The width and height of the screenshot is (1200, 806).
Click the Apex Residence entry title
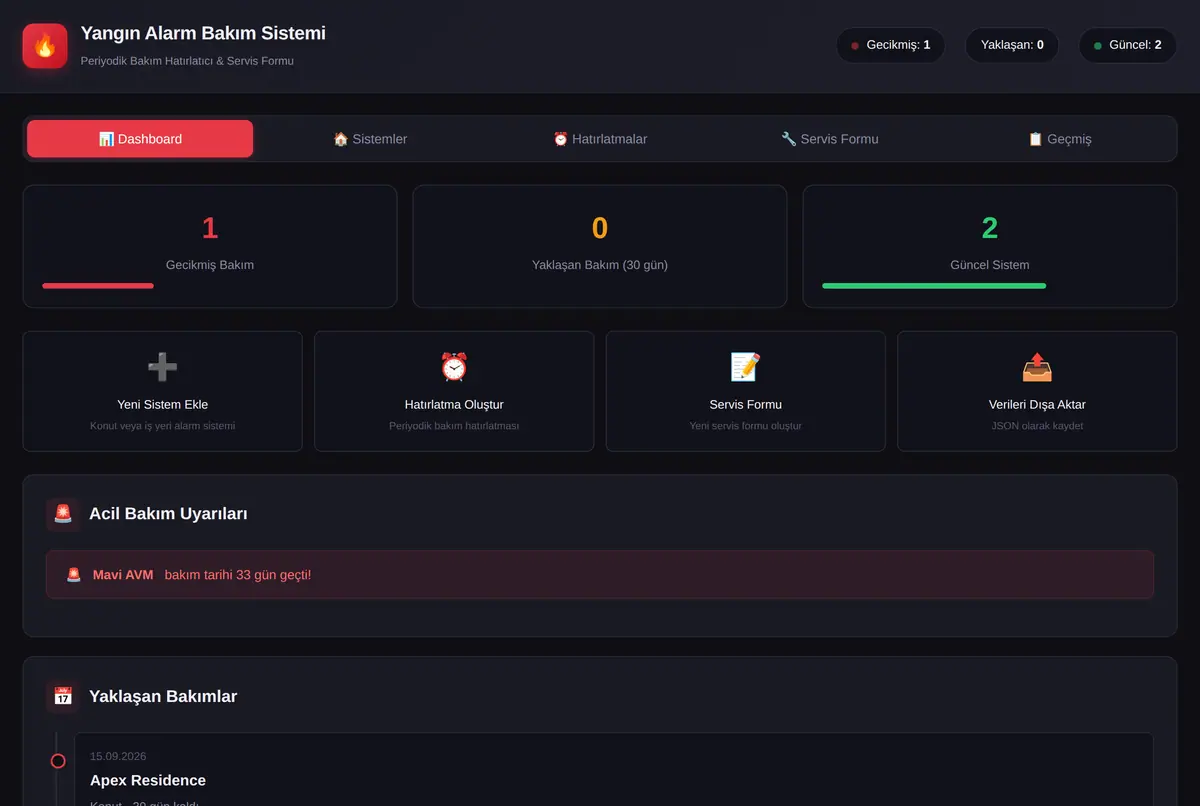tap(148, 780)
